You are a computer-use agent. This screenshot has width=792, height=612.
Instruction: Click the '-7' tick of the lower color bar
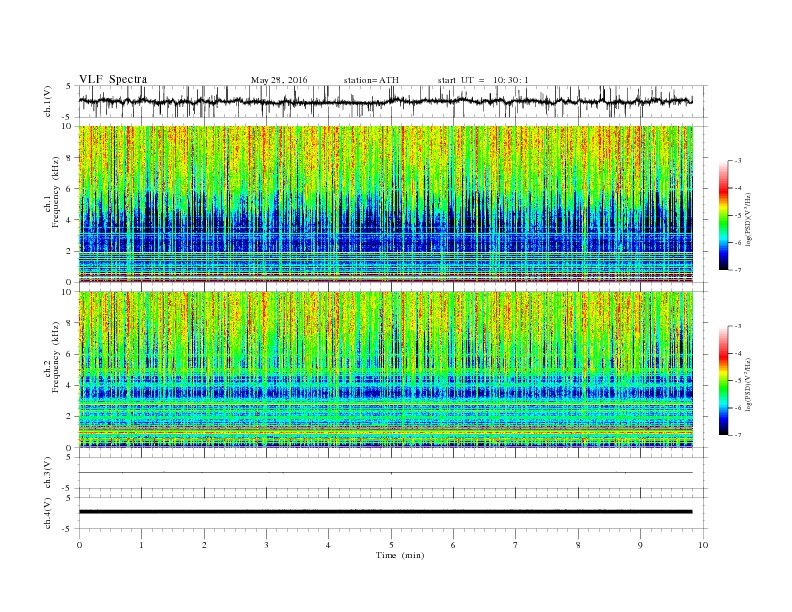[737, 435]
